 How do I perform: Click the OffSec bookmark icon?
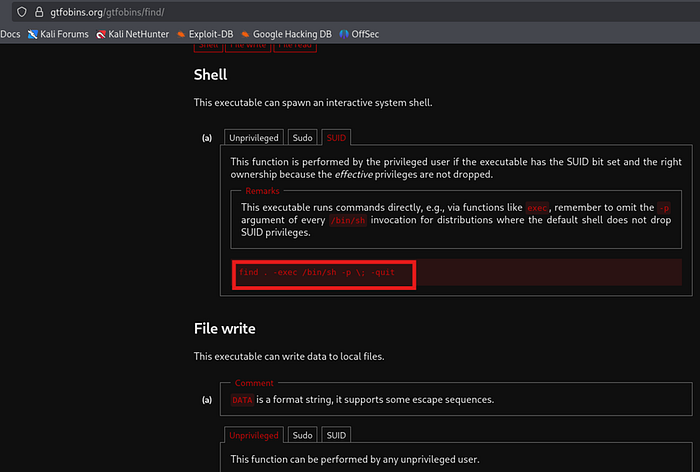pyautogui.click(x=344, y=34)
